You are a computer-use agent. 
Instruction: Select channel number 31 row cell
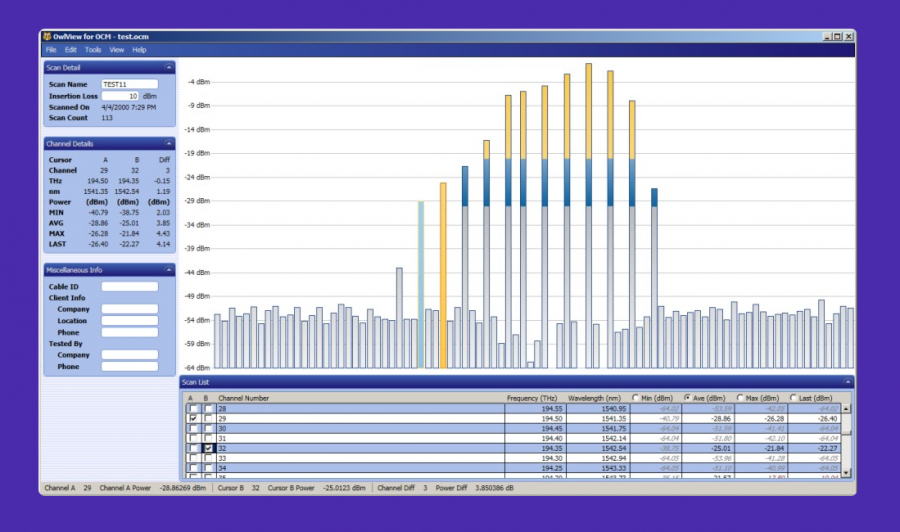click(360, 438)
